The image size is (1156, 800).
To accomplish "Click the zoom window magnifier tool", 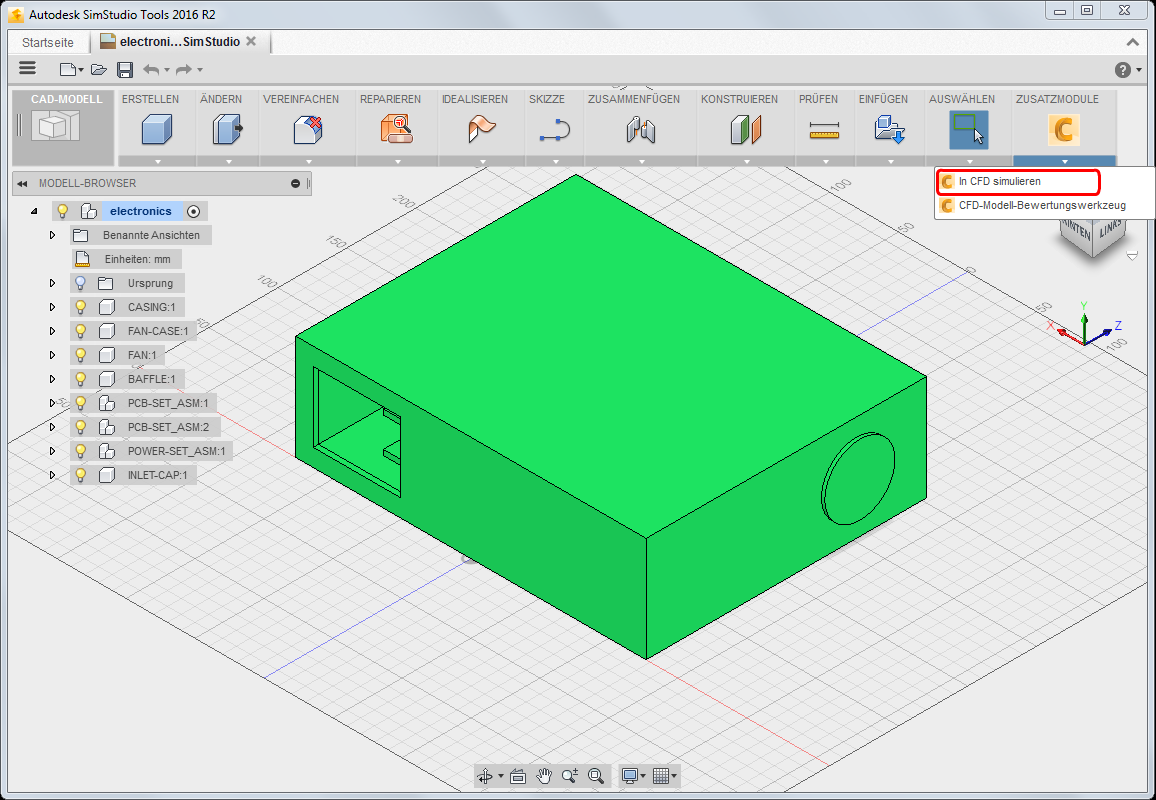I will point(596,776).
